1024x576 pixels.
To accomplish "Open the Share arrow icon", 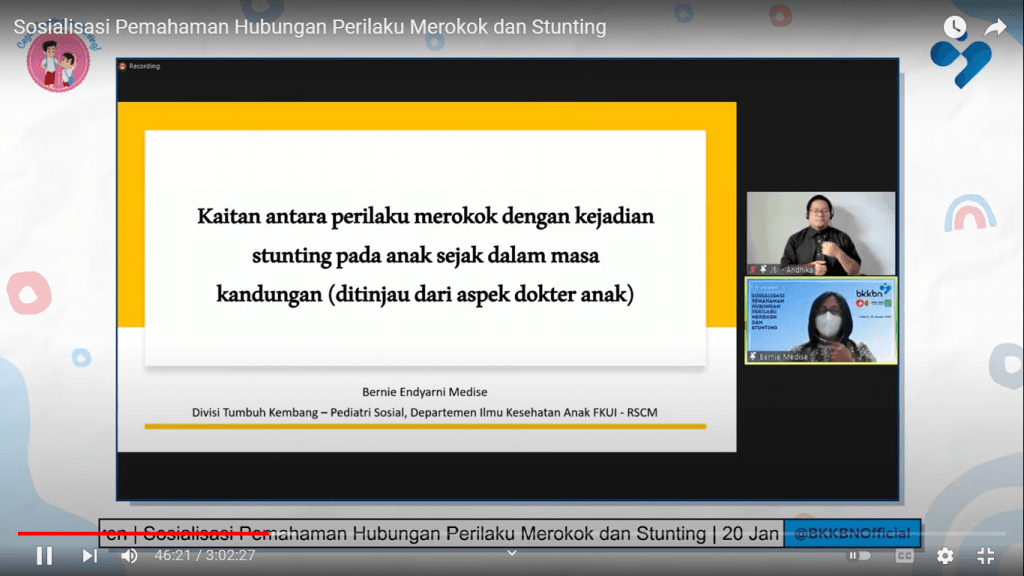I will (995, 27).
